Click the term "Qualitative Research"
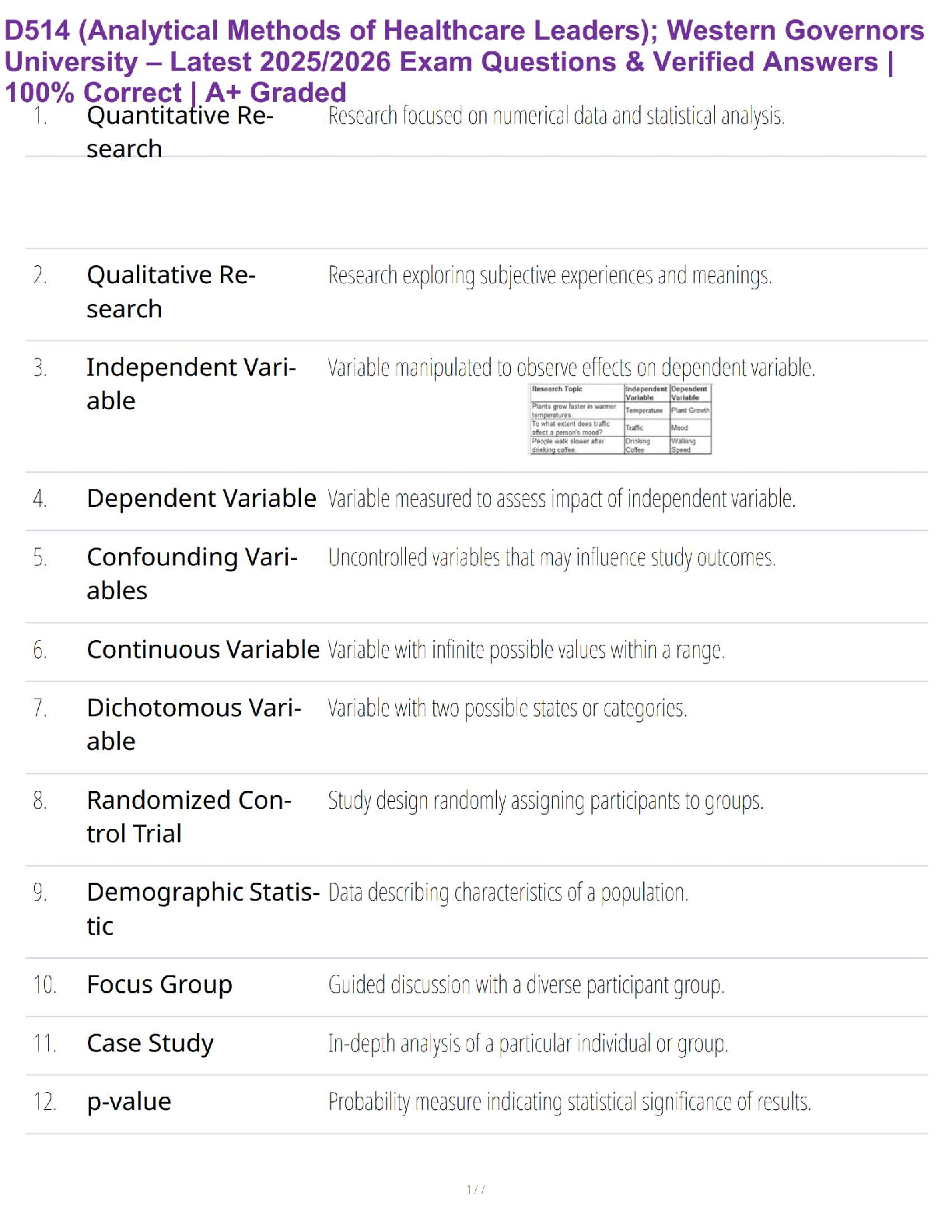952x1232 pixels. 170,292
